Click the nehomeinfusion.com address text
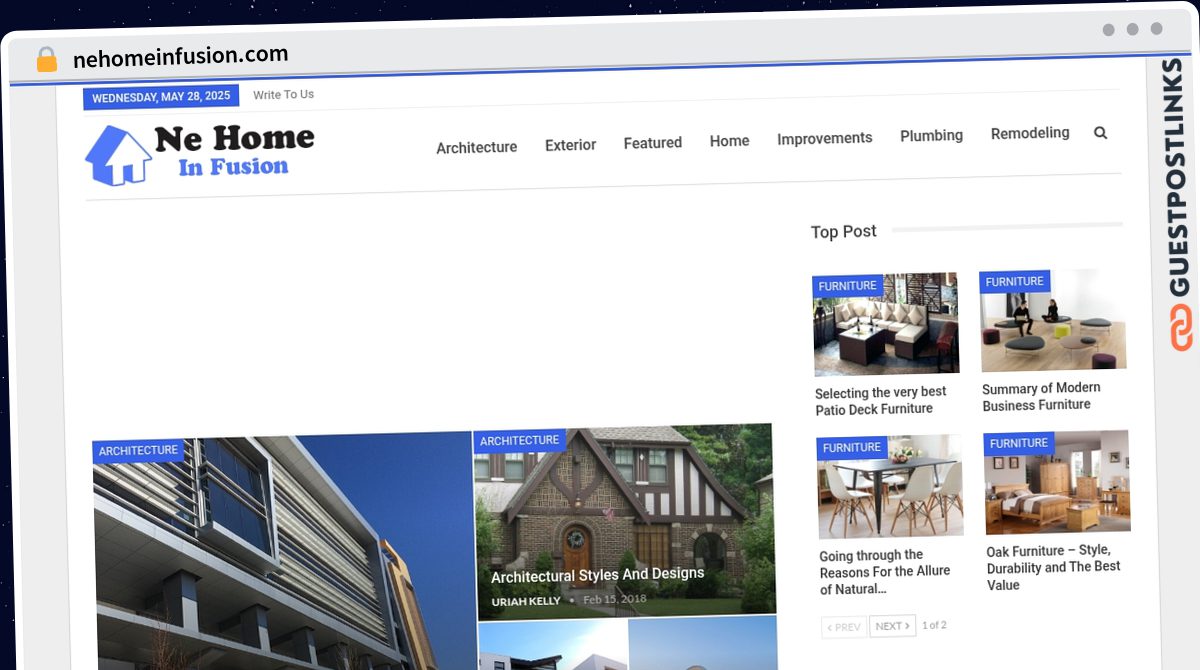1200x670 pixels. point(180,57)
